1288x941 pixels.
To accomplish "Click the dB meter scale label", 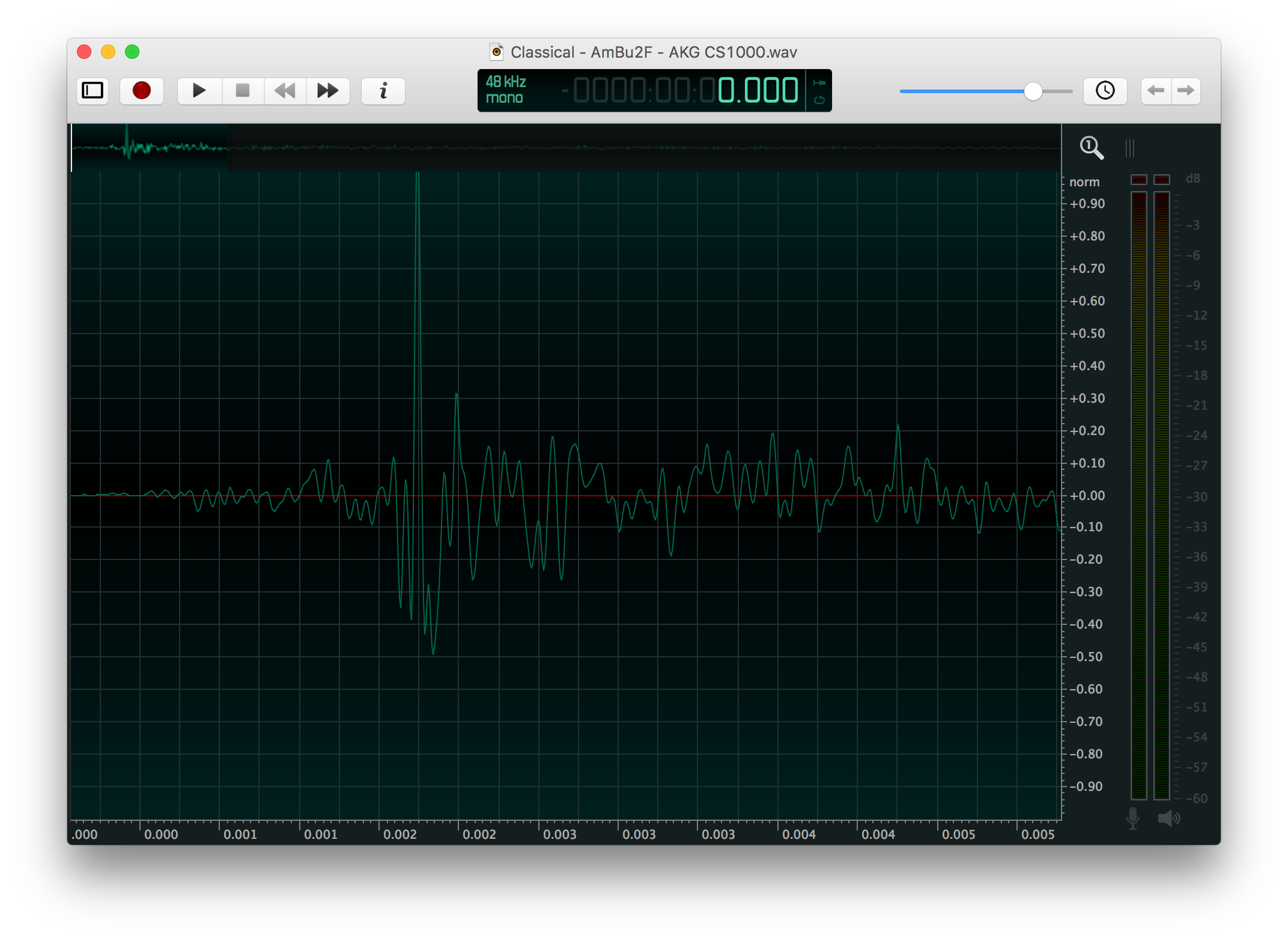I will (1192, 178).
